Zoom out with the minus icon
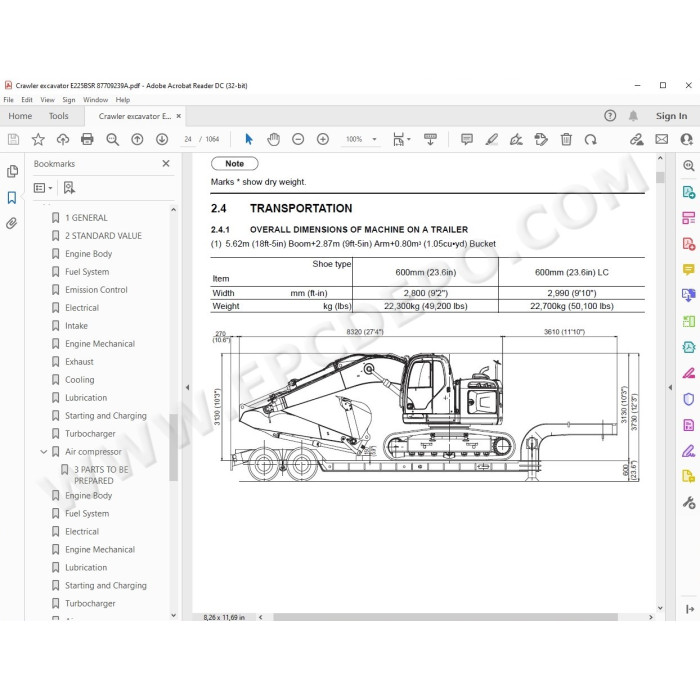 [x=298, y=139]
